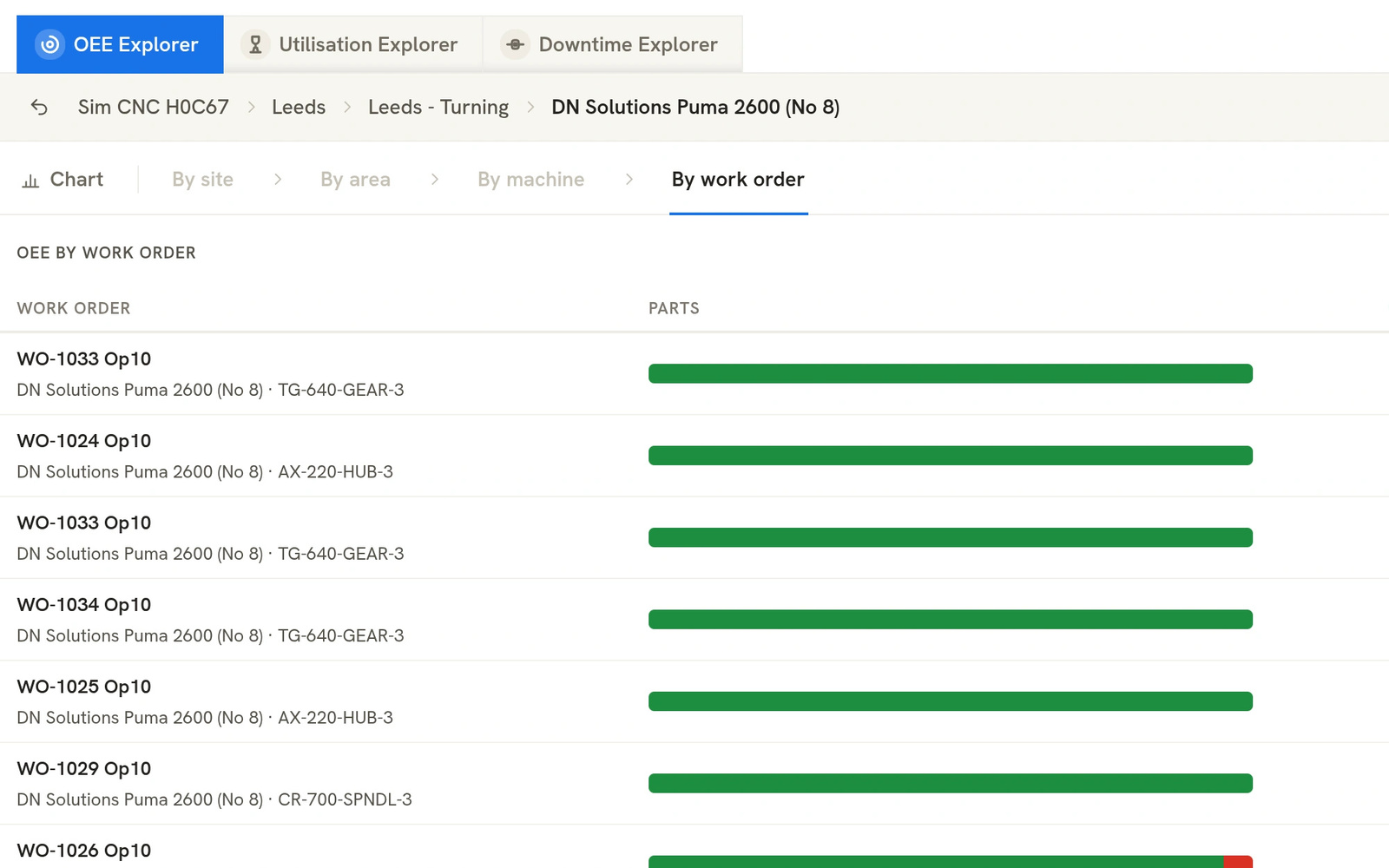Click the OEE BY WORK ORDER heading
This screenshot has width=1389, height=868.
107,253
